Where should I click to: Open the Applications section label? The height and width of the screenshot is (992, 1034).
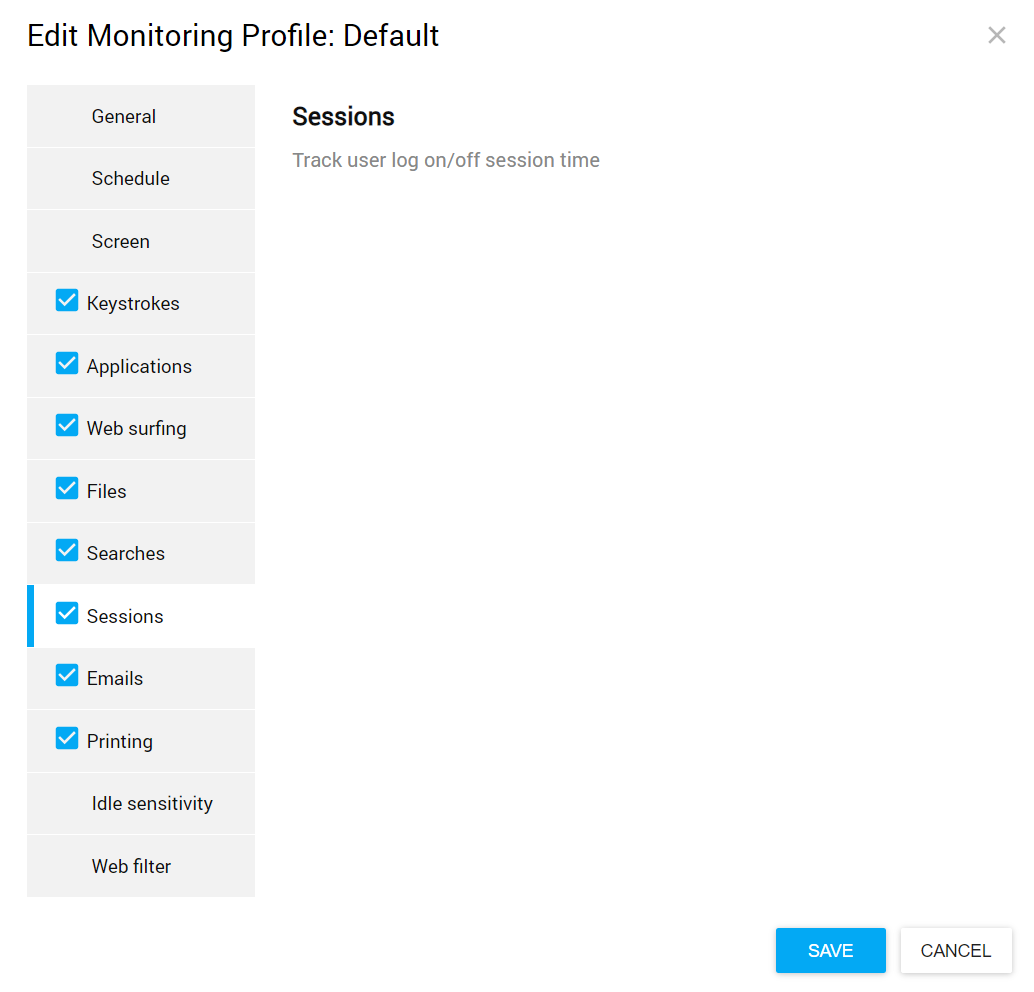(x=139, y=367)
